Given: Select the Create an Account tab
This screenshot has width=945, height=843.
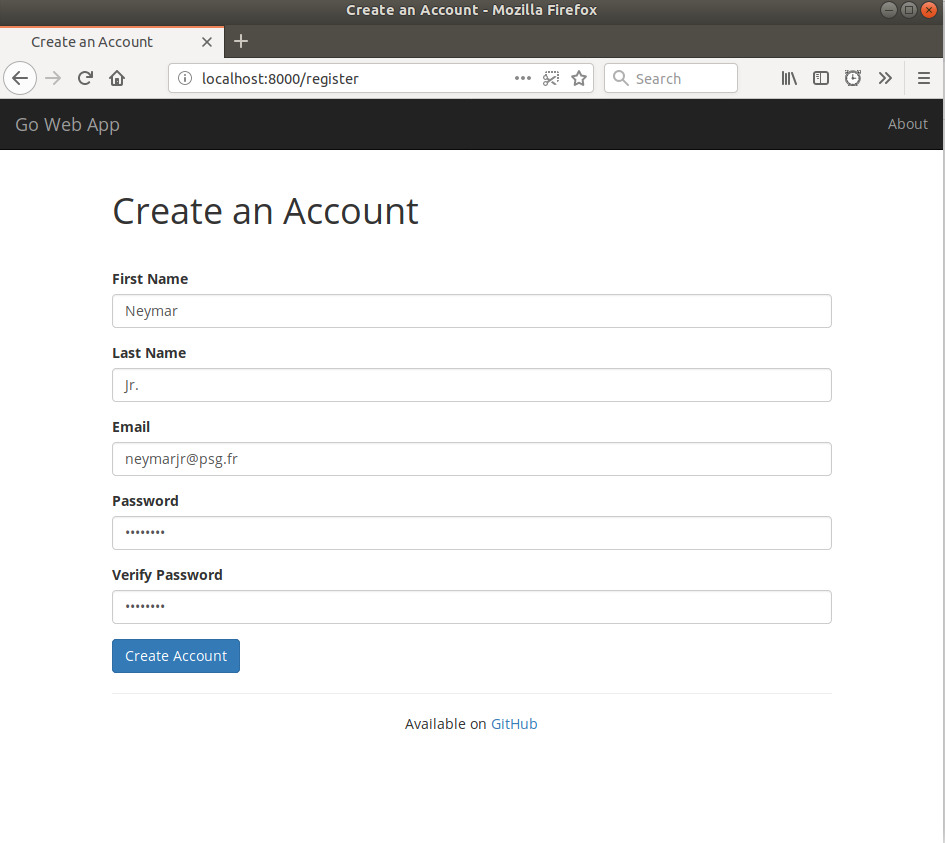Looking at the screenshot, I should (x=112, y=42).
